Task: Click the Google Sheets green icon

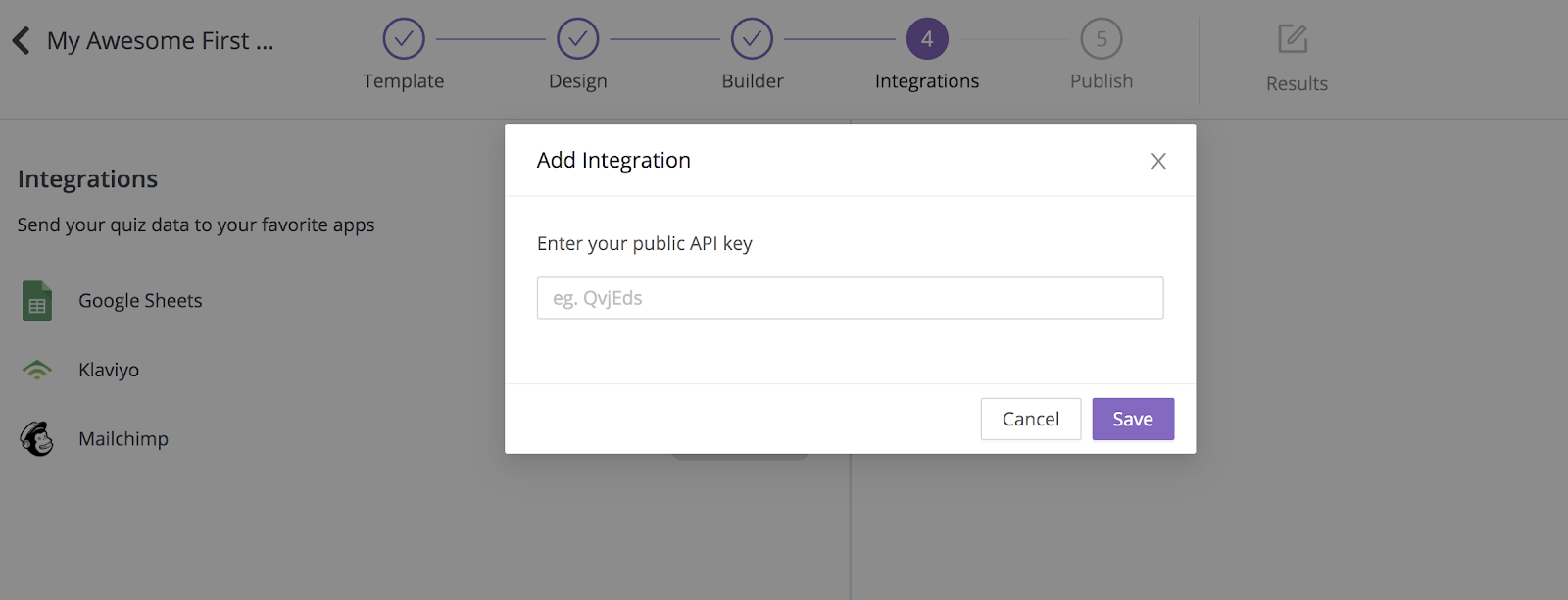Action: (x=37, y=301)
